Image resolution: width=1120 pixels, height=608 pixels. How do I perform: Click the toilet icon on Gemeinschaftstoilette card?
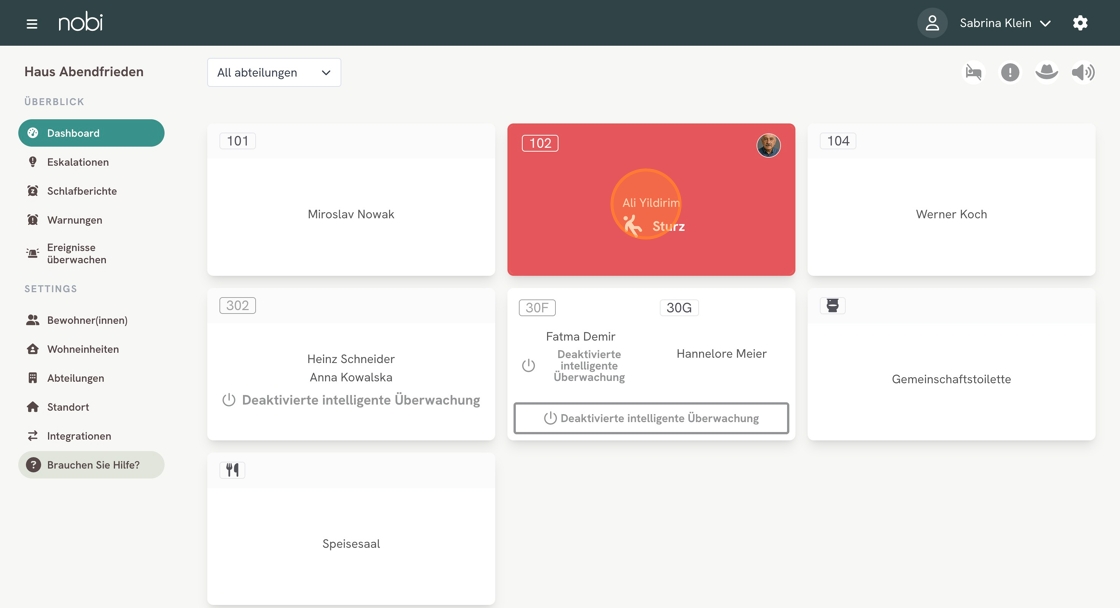click(832, 306)
